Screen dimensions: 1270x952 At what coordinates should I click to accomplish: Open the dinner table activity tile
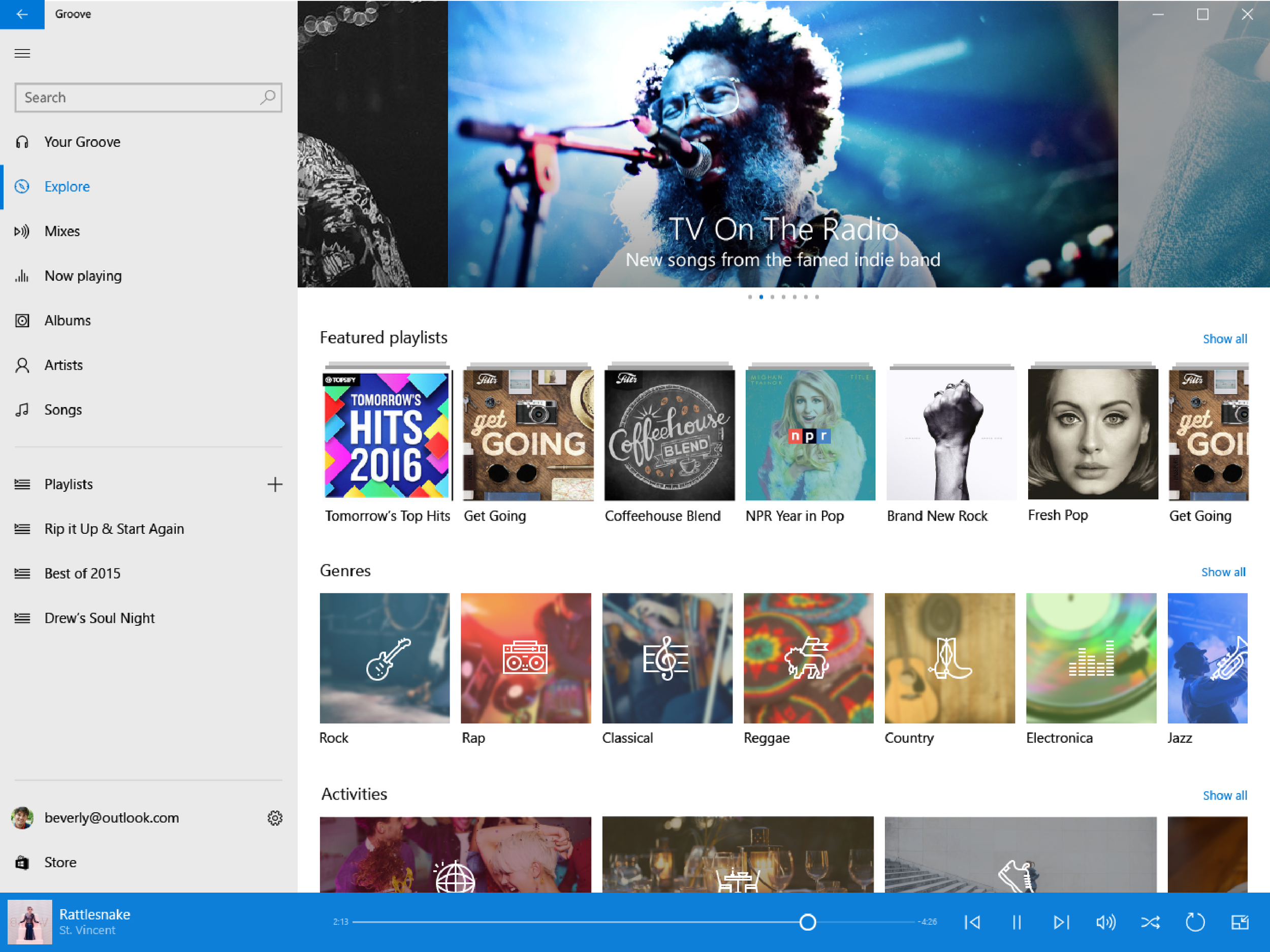click(738, 854)
